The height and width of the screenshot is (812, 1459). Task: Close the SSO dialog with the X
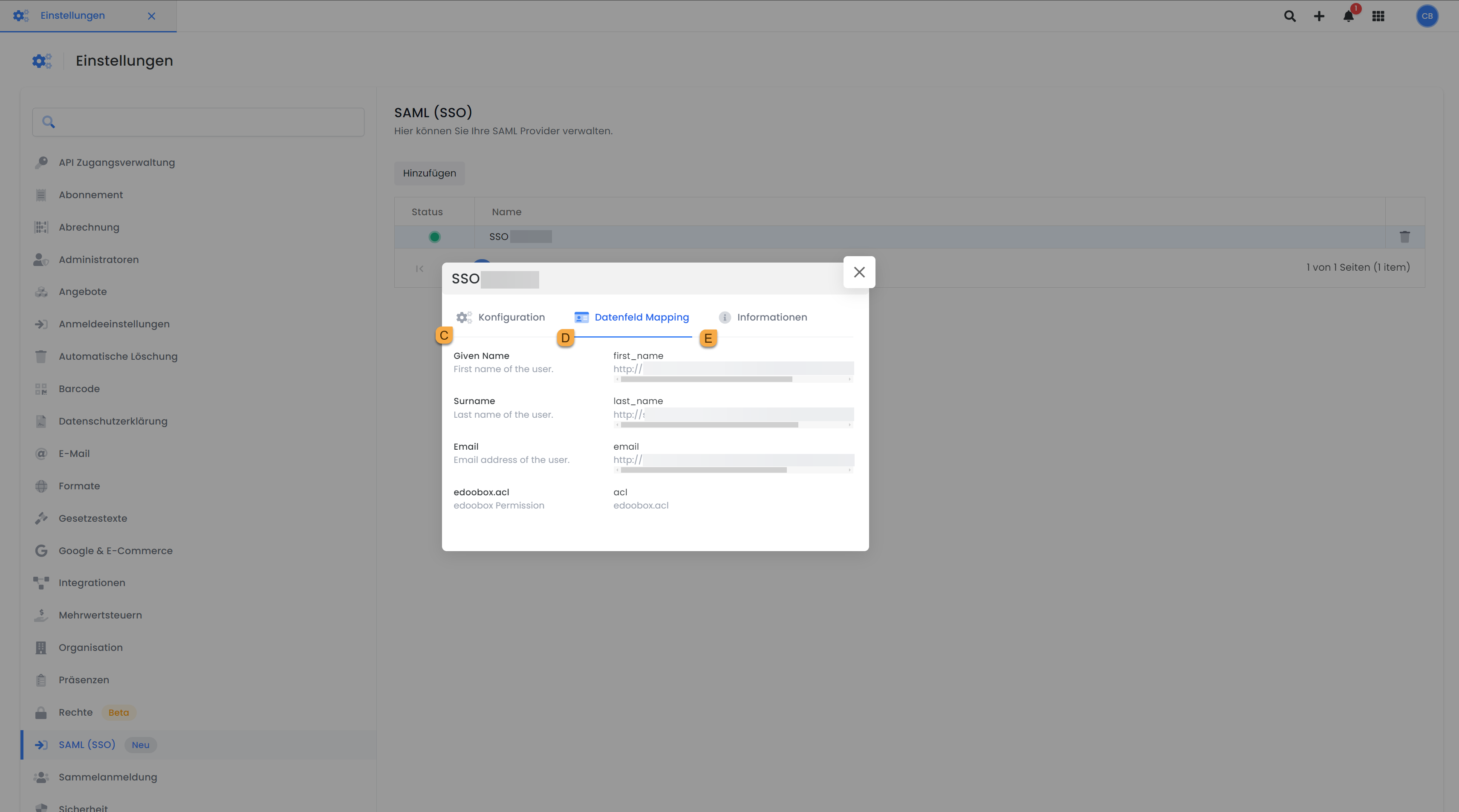[x=858, y=272]
